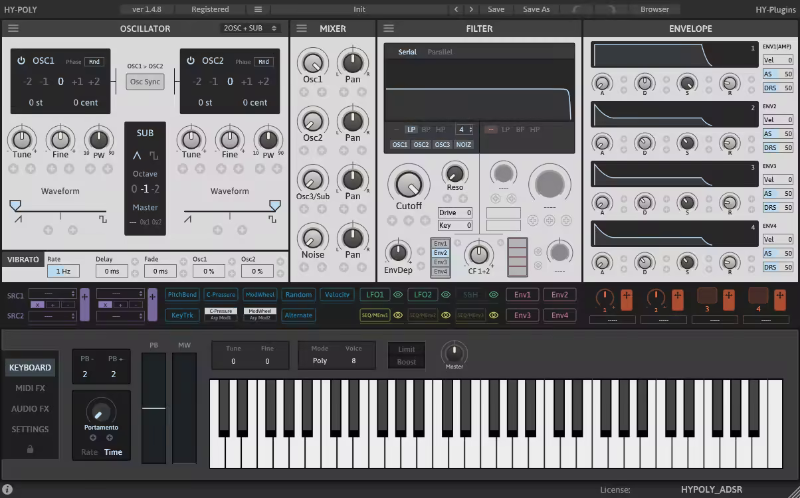Open the Filter panel hamburger menu
The width and height of the screenshot is (800, 498).
point(388,29)
